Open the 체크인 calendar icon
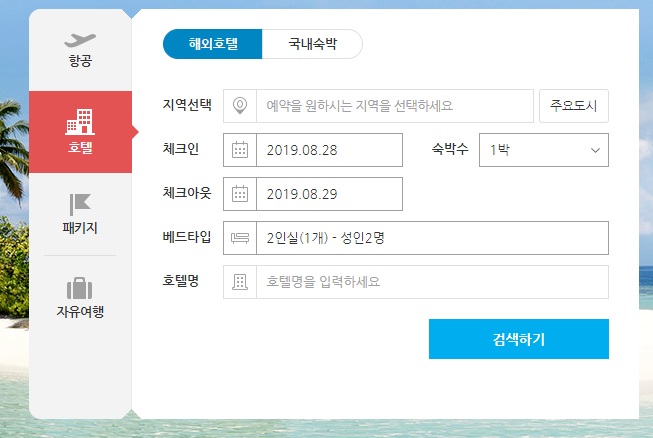This screenshot has height=438, width=653. 240,150
